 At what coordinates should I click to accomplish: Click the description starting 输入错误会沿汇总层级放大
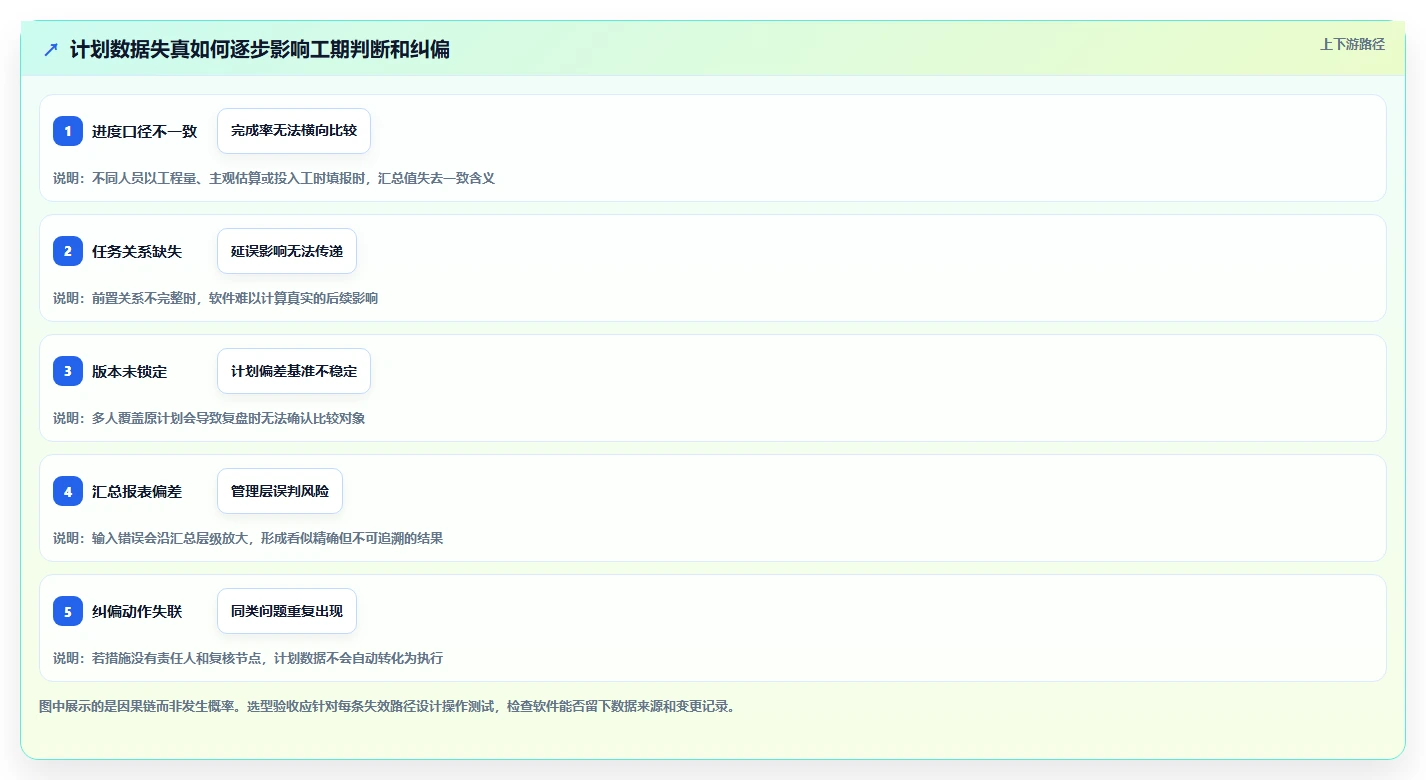(248, 538)
